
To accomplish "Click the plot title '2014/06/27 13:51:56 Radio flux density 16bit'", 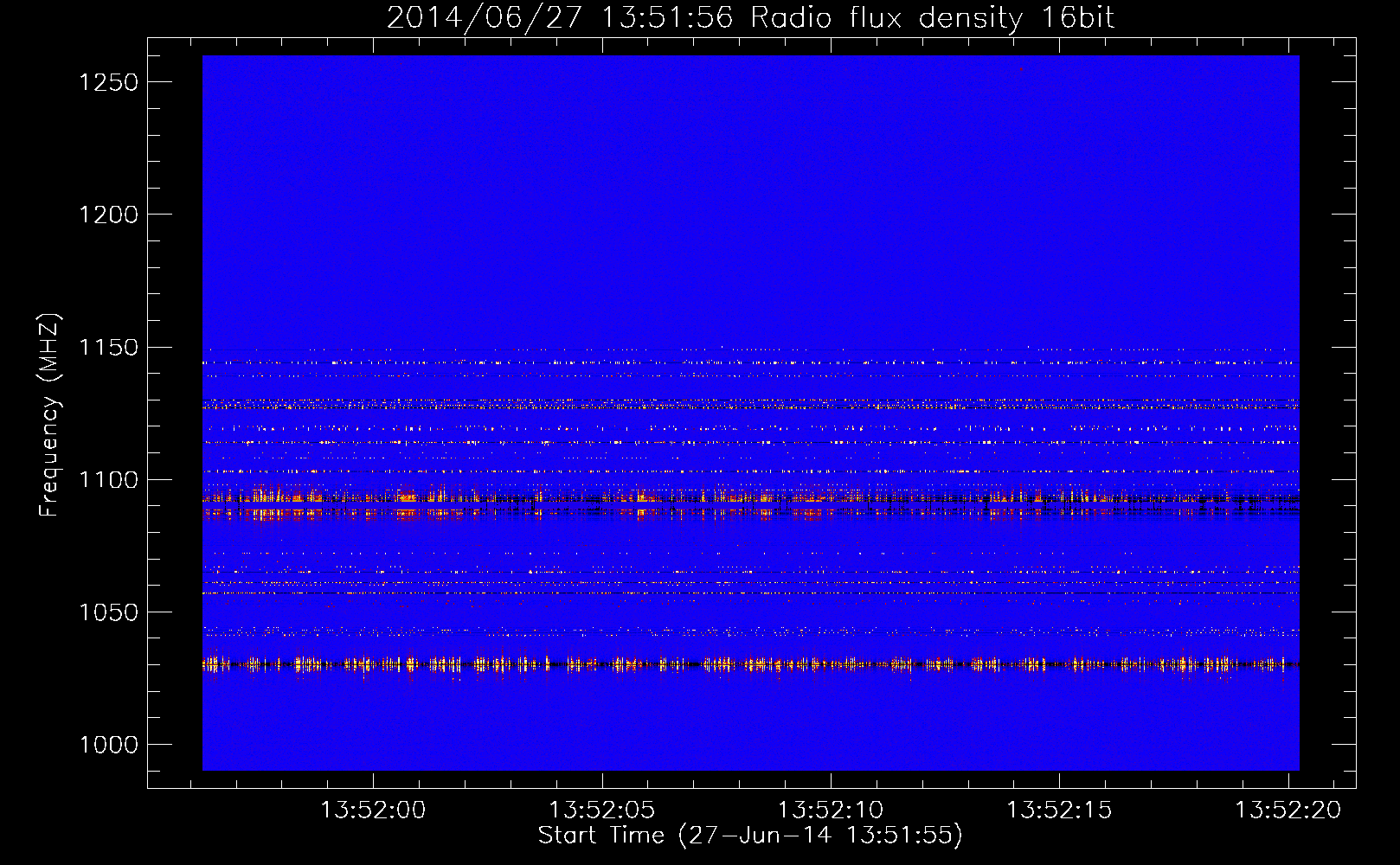I will point(750,18).
